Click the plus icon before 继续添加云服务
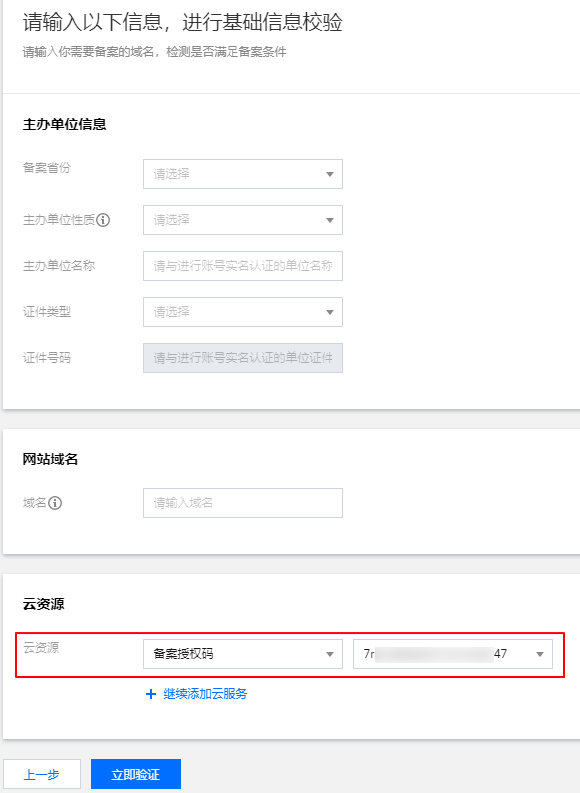The image size is (580, 793). point(151,694)
